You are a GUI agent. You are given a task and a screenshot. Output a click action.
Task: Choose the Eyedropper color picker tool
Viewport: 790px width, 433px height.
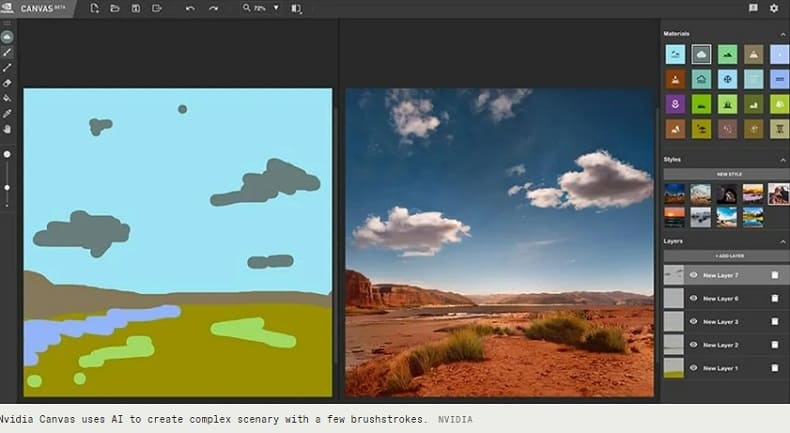coord(7,114)
